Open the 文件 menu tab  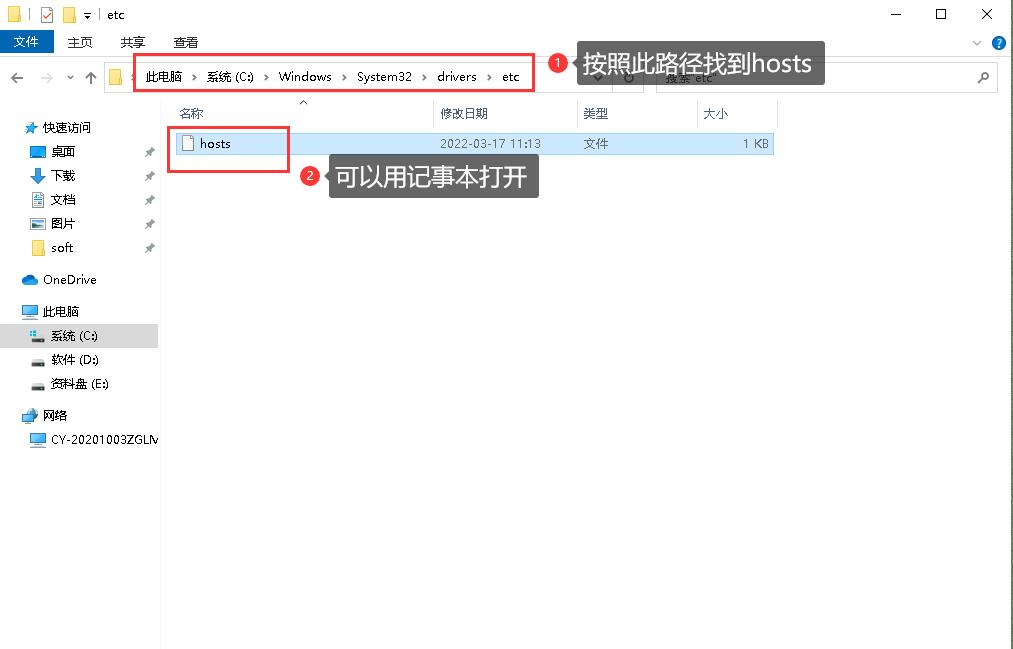coord(26,42)
